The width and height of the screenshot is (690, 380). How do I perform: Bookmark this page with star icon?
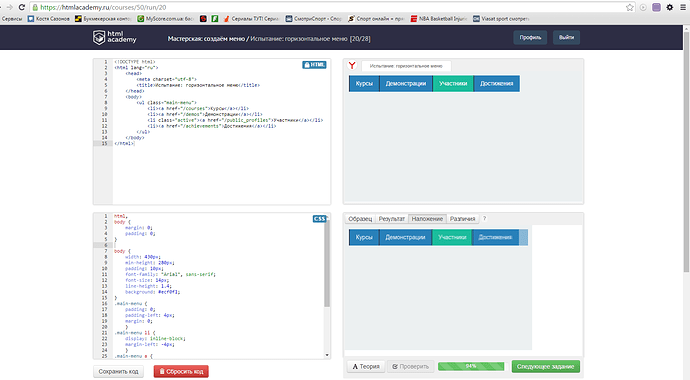click(630, 7)
